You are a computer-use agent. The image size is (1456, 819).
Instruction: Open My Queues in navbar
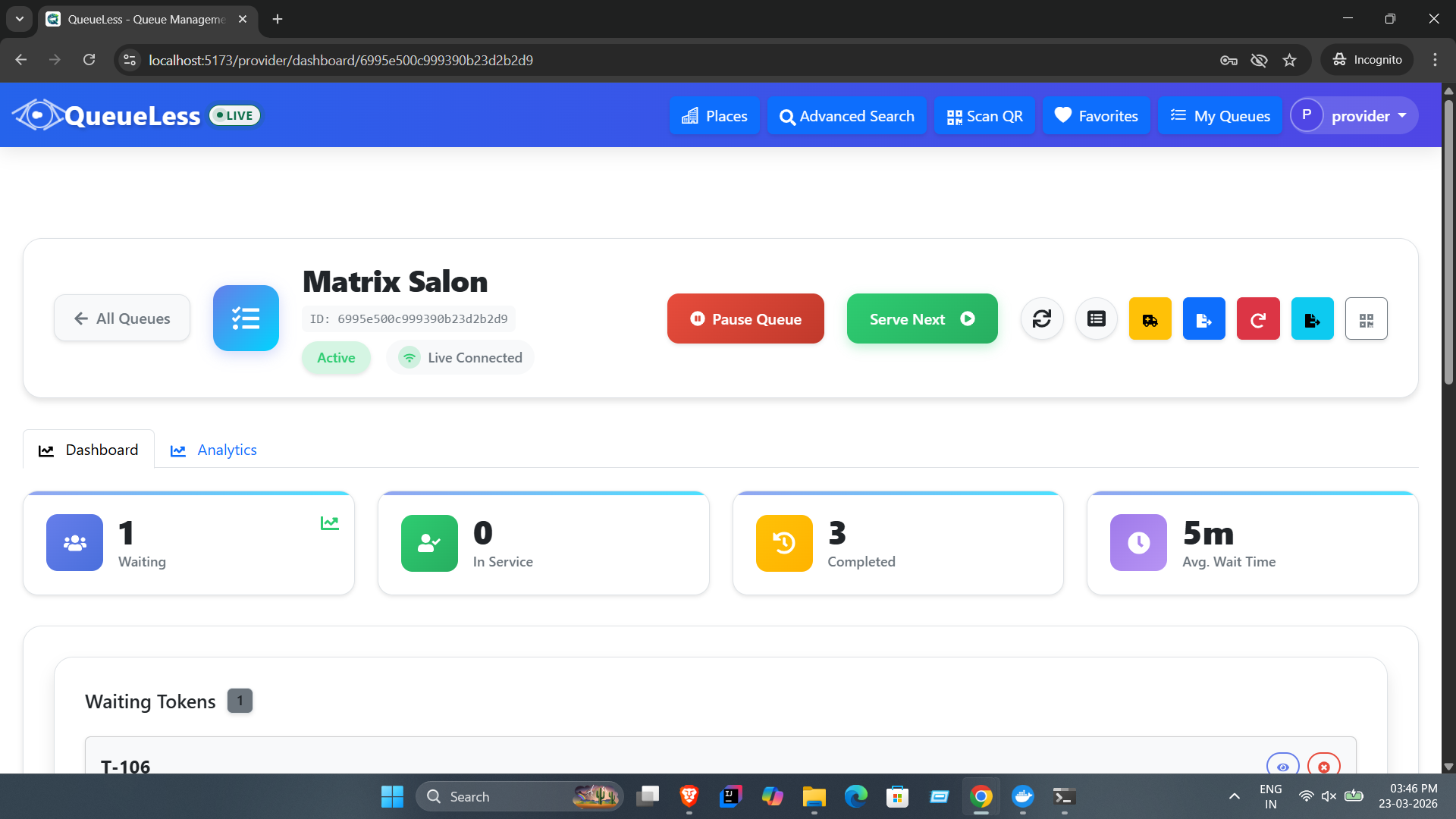1219,116
